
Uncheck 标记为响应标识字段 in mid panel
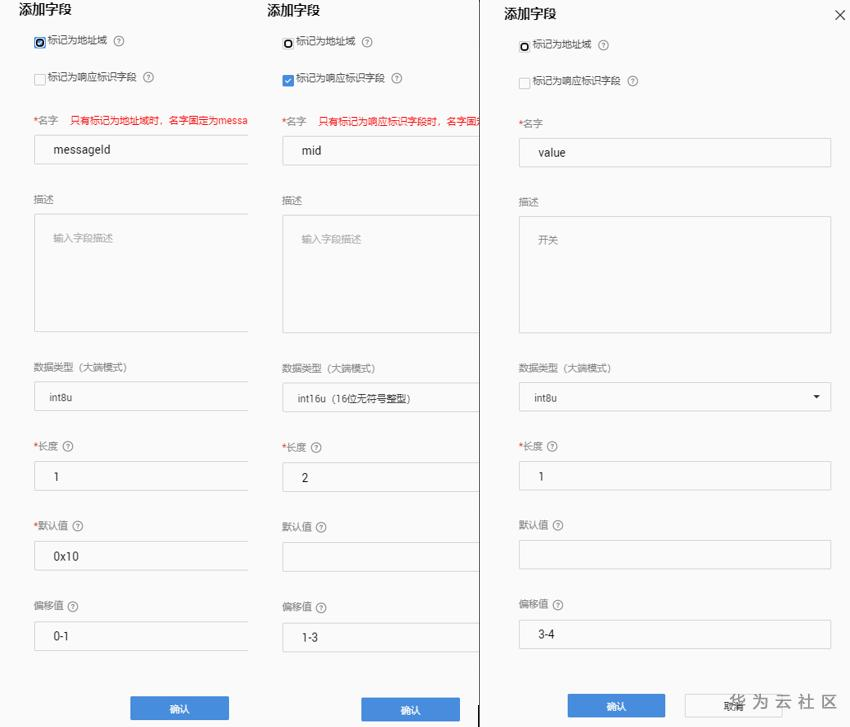coord(288,81)
